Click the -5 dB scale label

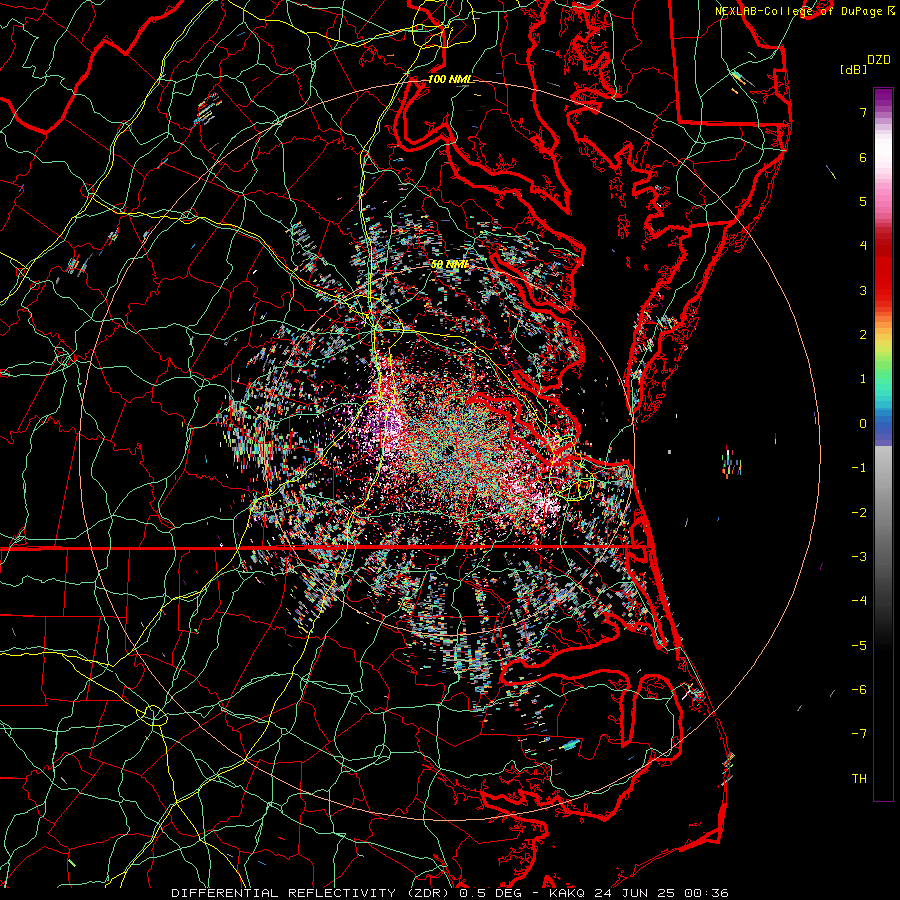coord(859,646)
